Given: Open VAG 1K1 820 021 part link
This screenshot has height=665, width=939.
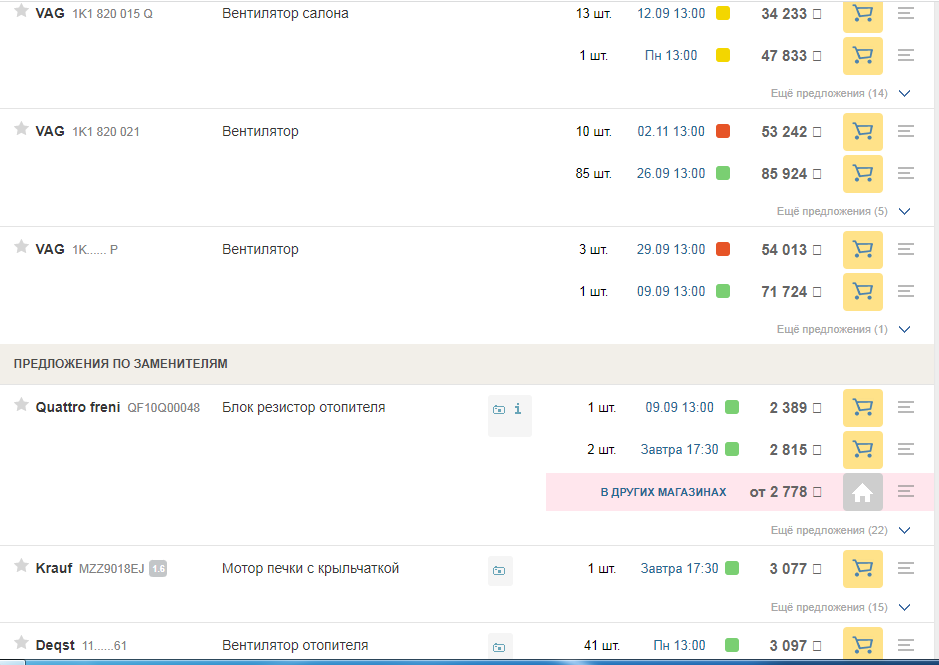Looking at the screenshot, I should (105, 132).
